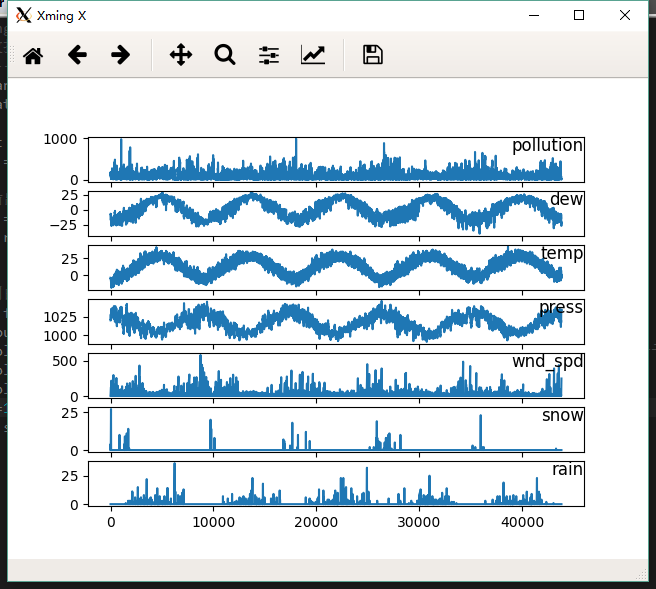Click the 'pollution' subplot label
The height and width of the screenshot is (589, 656).
[547, 145]
